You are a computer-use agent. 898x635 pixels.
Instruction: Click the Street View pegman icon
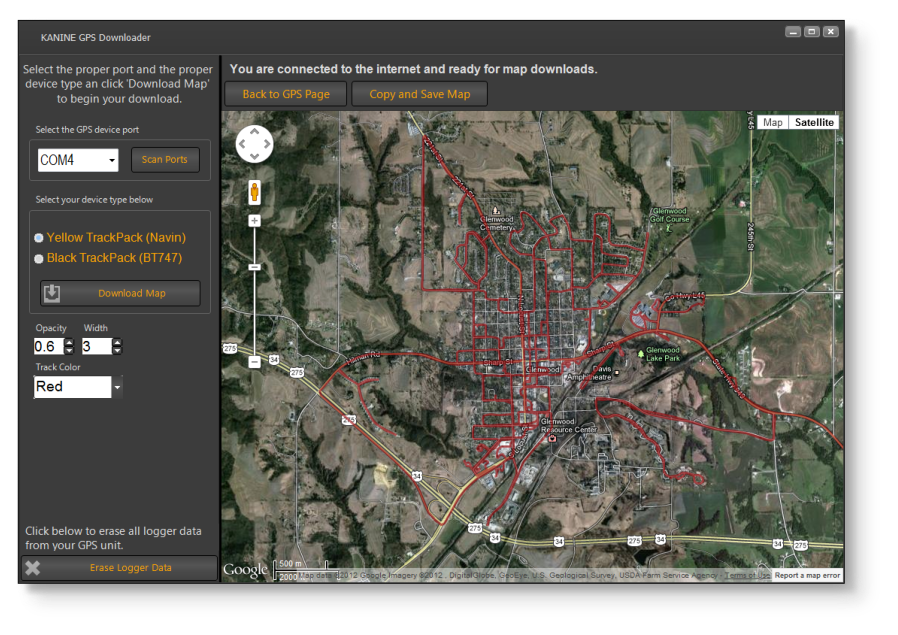[x=254, y=192]
